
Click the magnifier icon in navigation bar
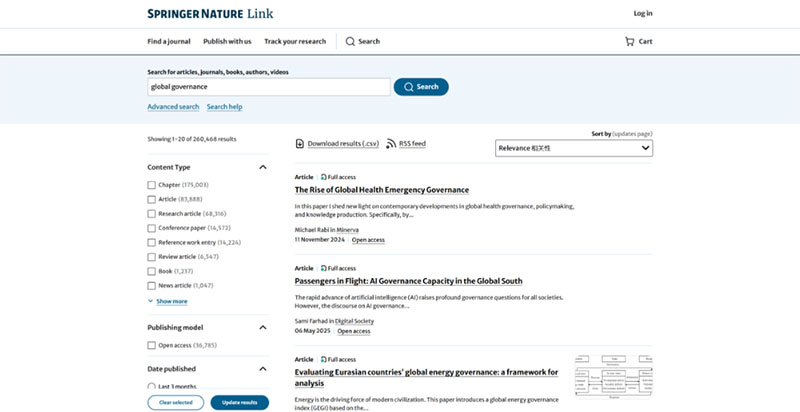(350, 41)
